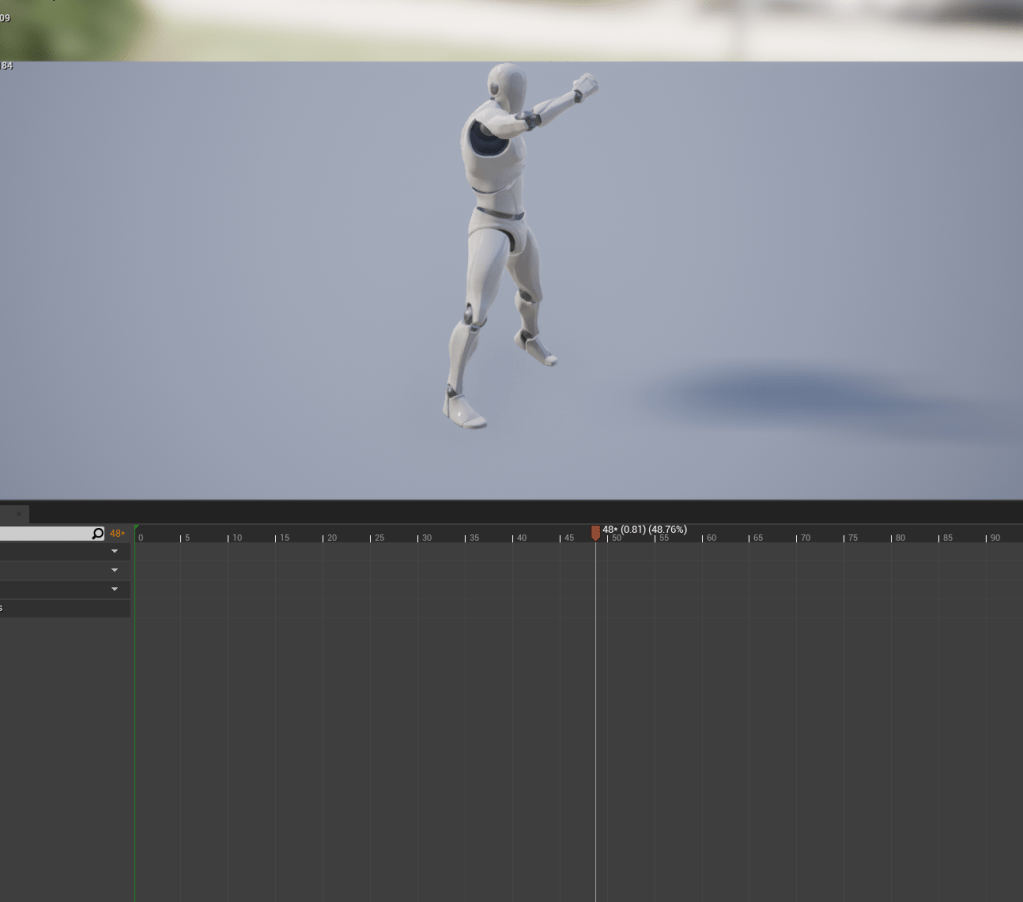1023x902 pixels.
Task: Scrub to frame 60 on the timeline ruler
Action: click(702, 538)
